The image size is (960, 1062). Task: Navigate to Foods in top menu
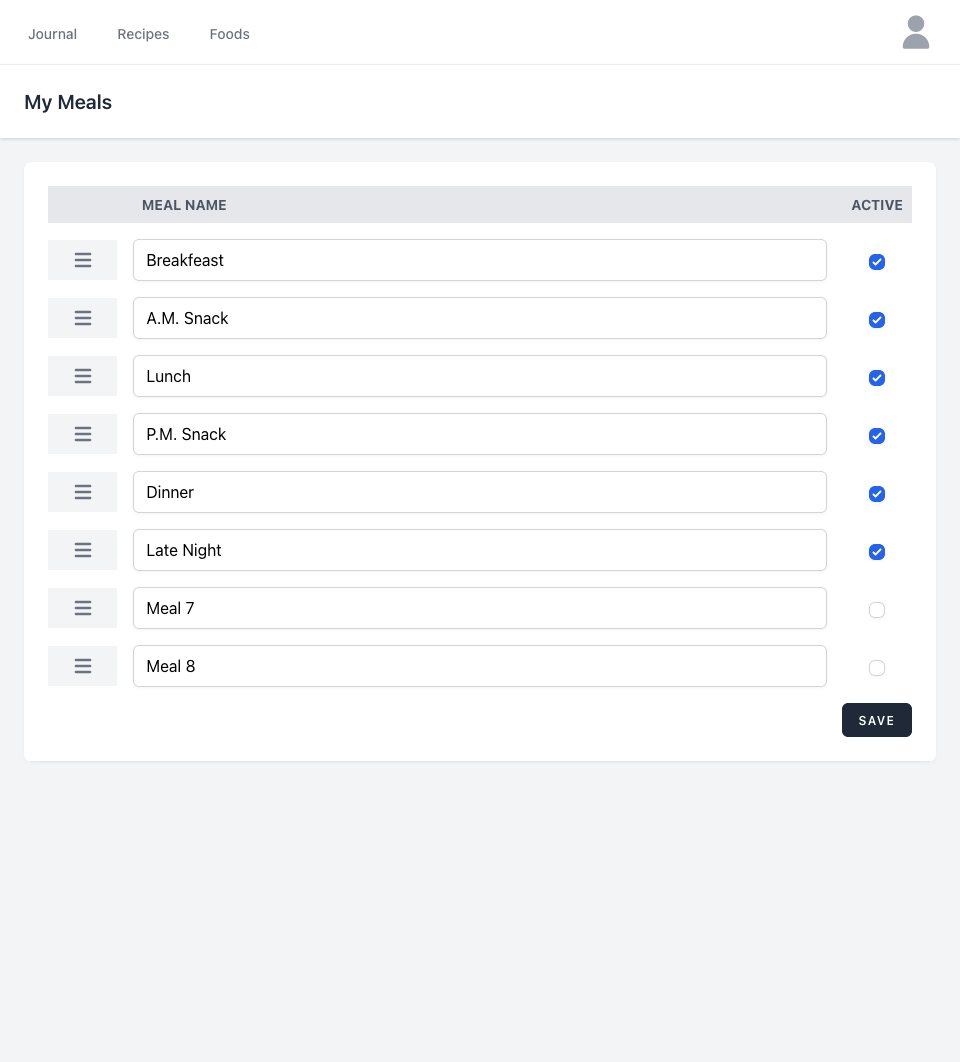229,34
